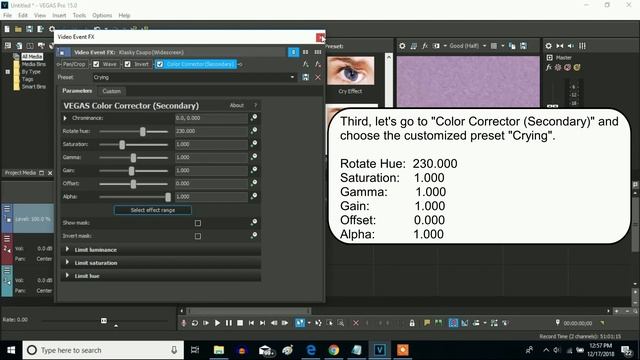This screenshot has width=640, height=360.
Task: Click the Rotate hue slider handle
Action: [x=142, y=131]
